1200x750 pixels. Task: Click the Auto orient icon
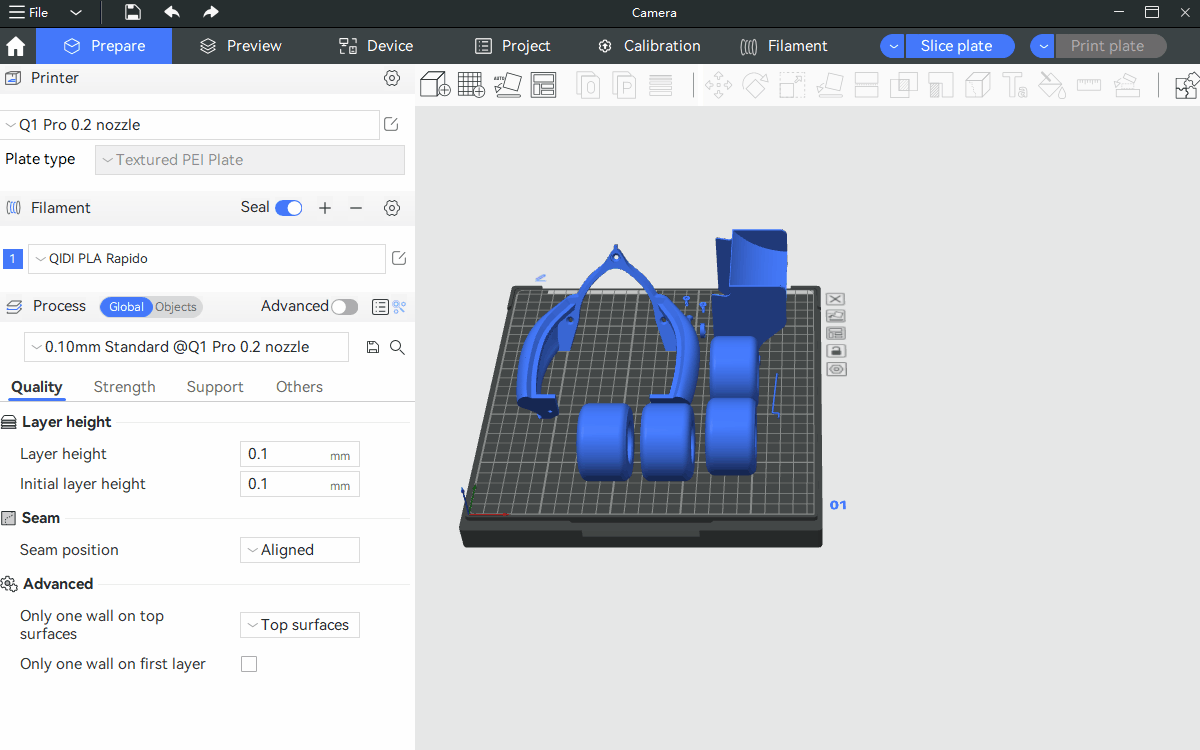click(507, 85)
